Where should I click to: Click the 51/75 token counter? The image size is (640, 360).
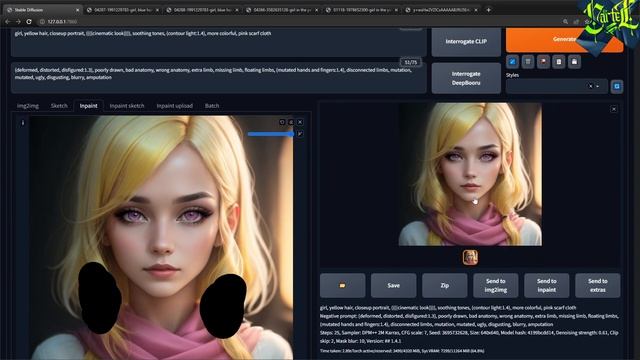coord(411,62)
